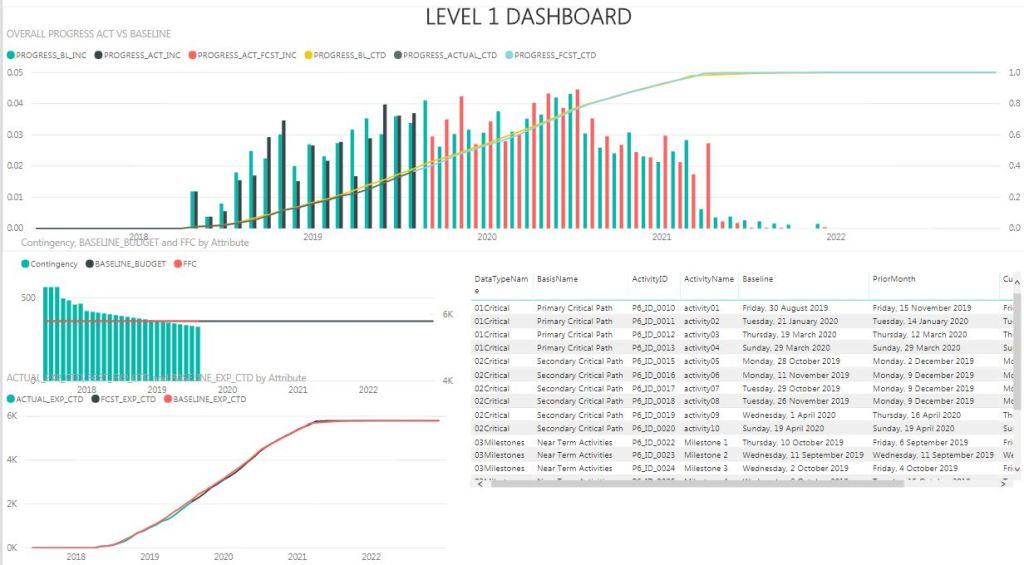Sort table by DataTypeName column header
The height and width of the screenshot is (565, 1024).
(501, 284)
